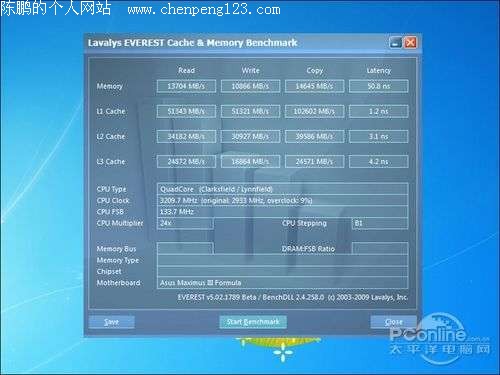
Task: Select the L1 Cache Write value 51321 MB/s
Action: (250, 111)
